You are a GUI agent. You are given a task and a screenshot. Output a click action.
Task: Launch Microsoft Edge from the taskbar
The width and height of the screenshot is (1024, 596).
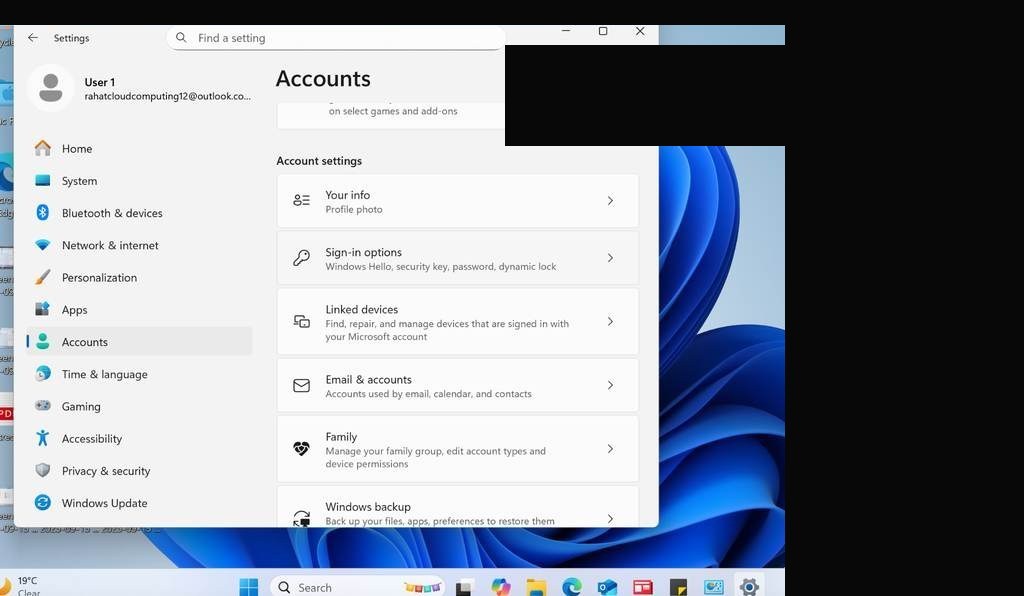[571, 587]
